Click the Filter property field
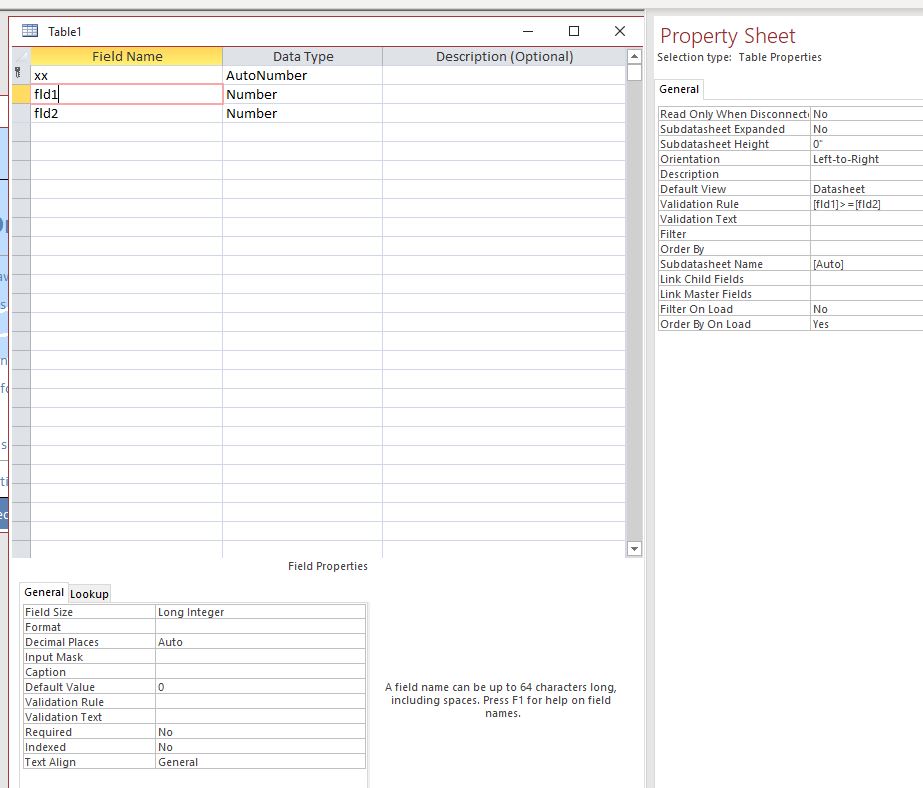923x788 pixels. tap(866, 234)
